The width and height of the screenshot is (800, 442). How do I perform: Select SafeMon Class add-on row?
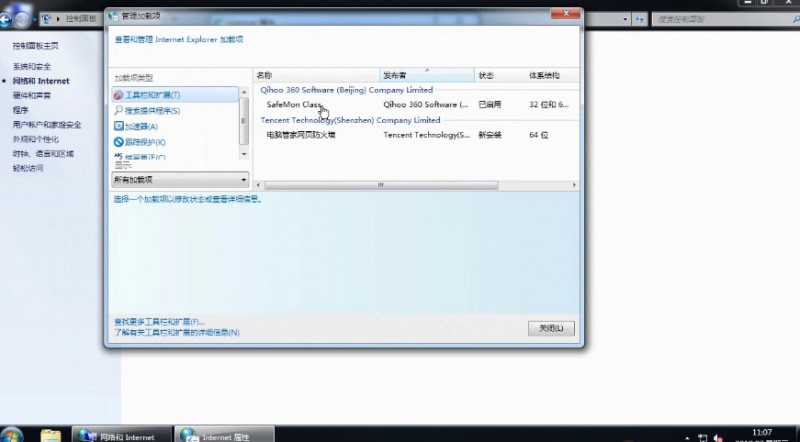pos(416,105)
